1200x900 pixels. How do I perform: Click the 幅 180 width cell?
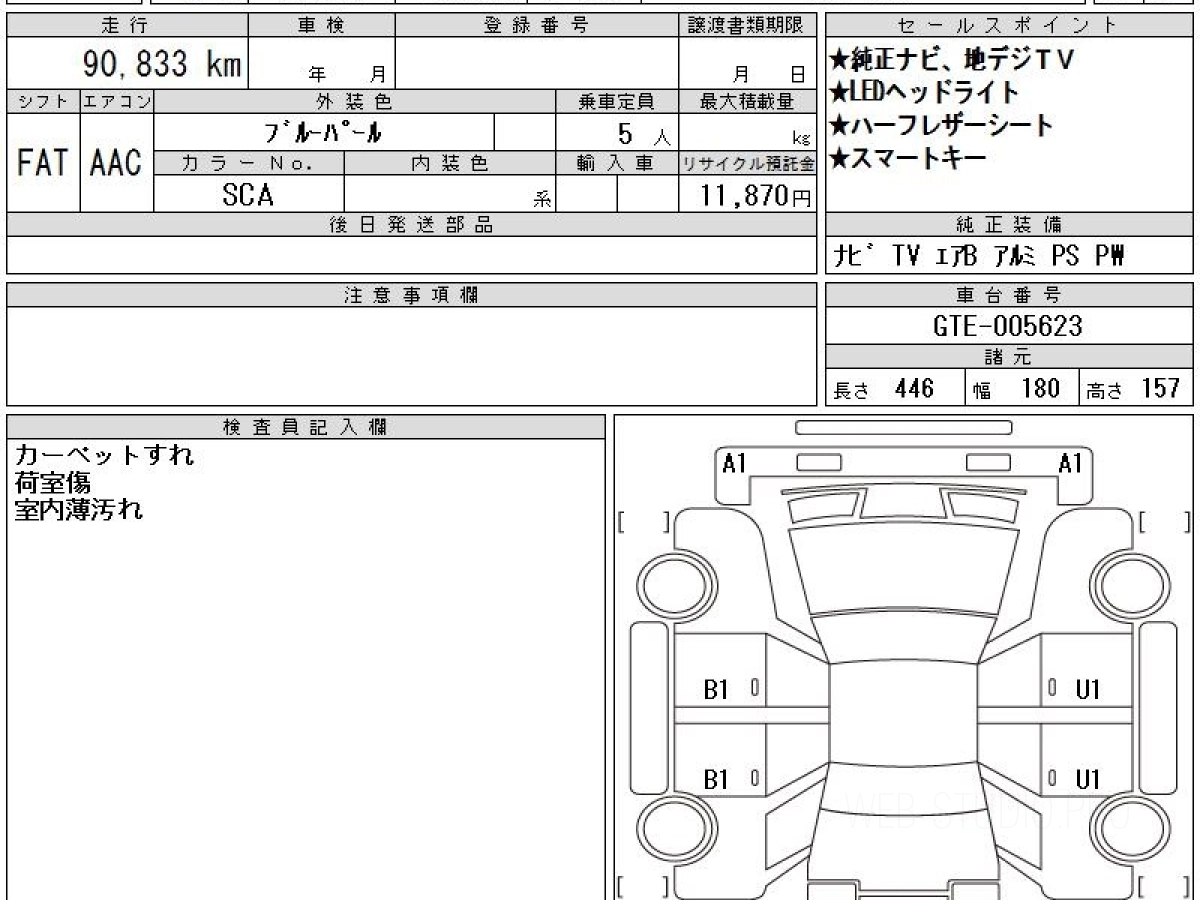(x=1021, y=388)
